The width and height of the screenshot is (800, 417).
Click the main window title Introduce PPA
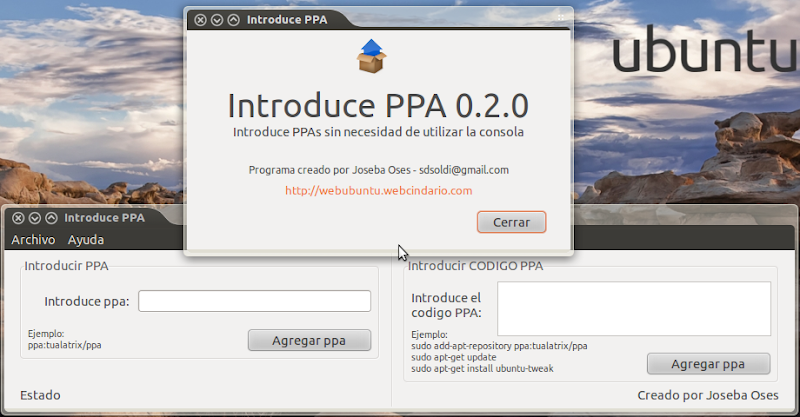click(x=104, y=218)
